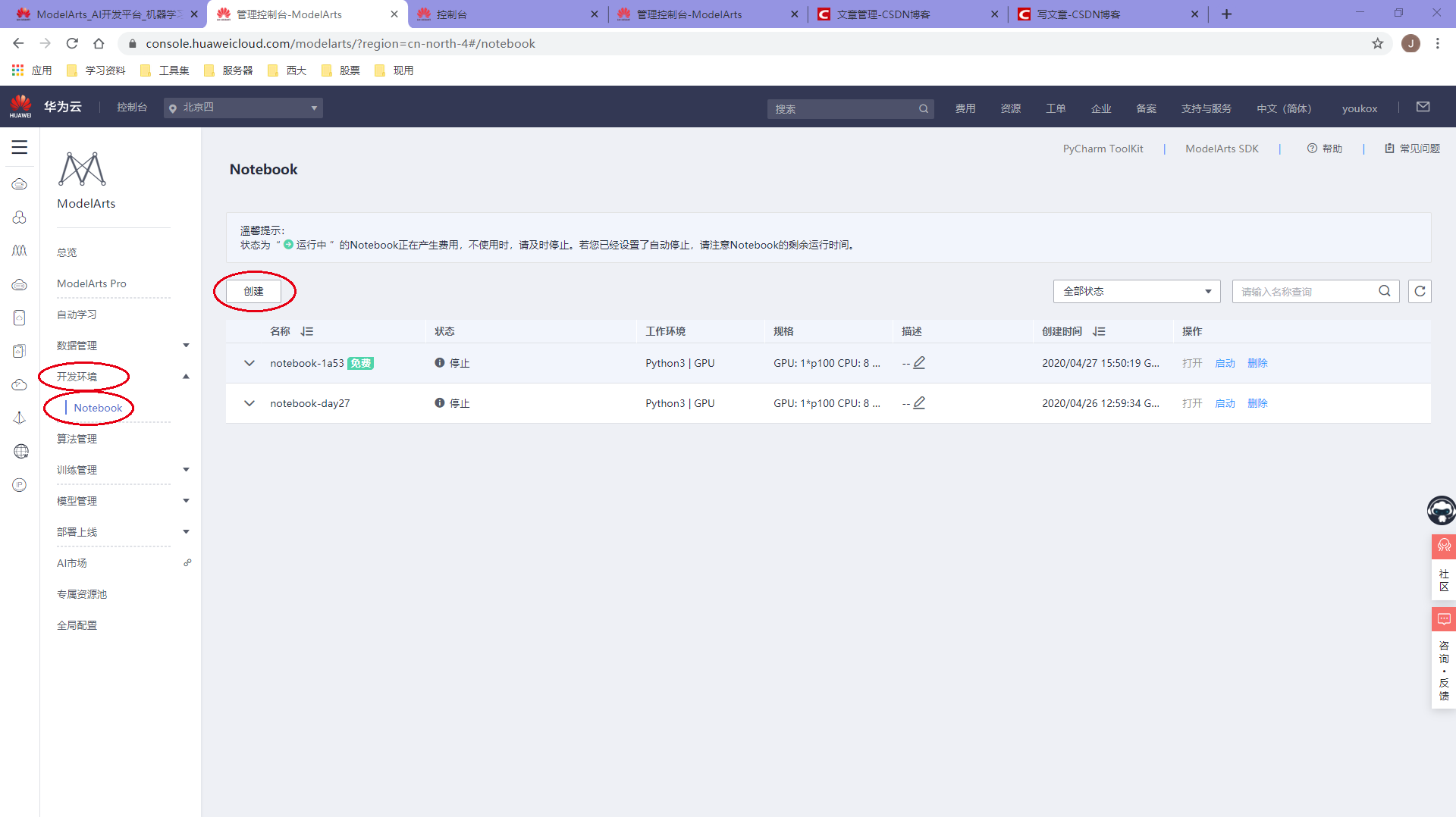This screenshot has width=1456, height=817.
Task: Start notebook-1a53 via 启动
Action: (1225, 363)
